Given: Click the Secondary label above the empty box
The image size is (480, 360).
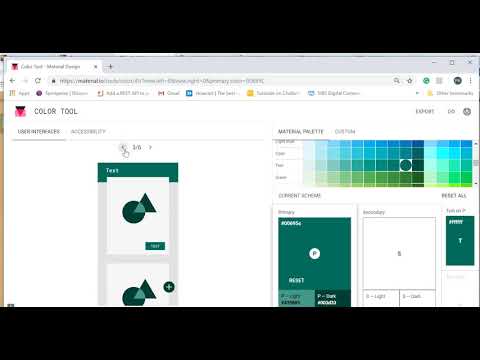Looking at the screenshot, I should pyautogui.click(x=374, y=212).
